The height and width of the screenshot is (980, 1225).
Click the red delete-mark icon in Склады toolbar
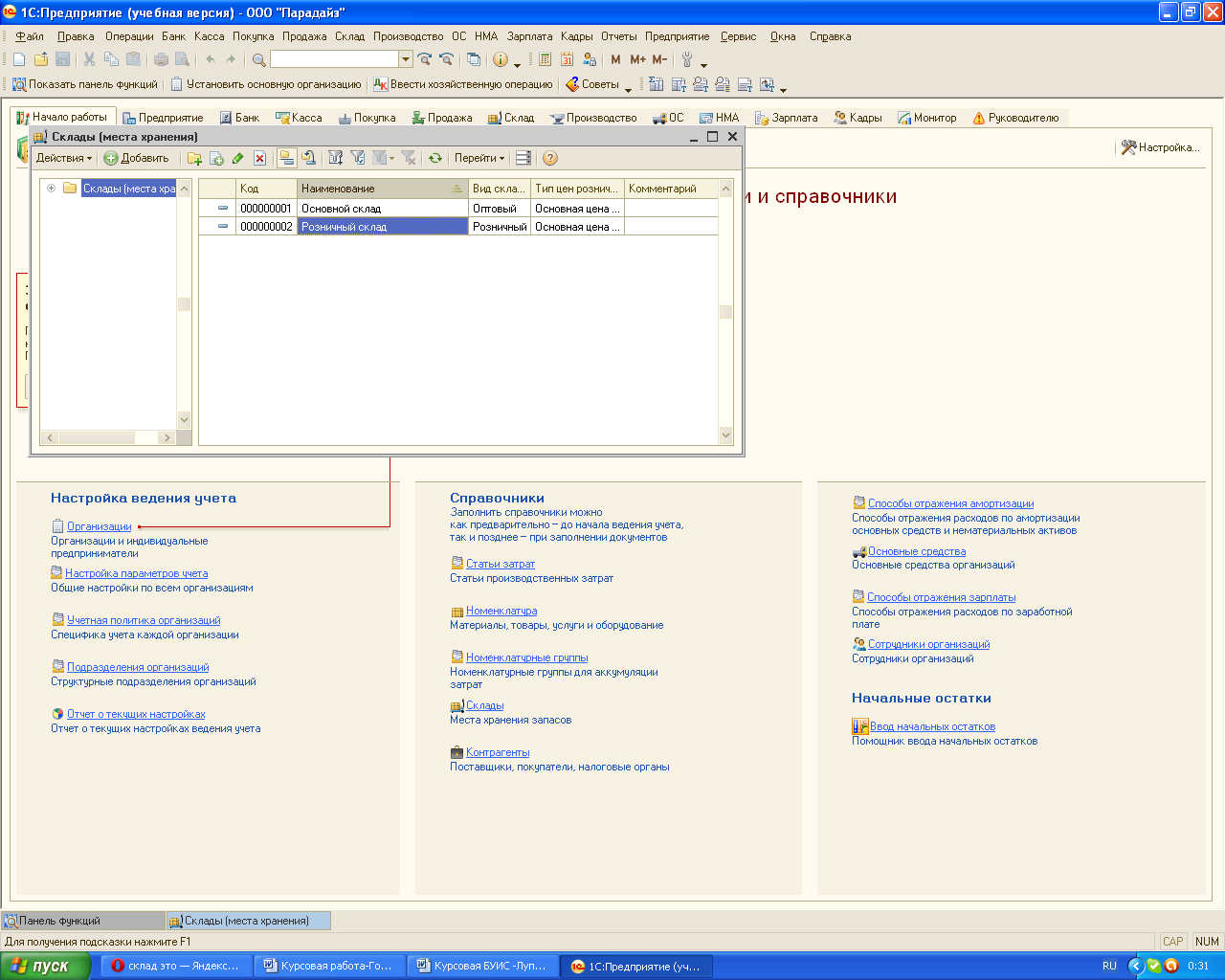click(259, 159)
